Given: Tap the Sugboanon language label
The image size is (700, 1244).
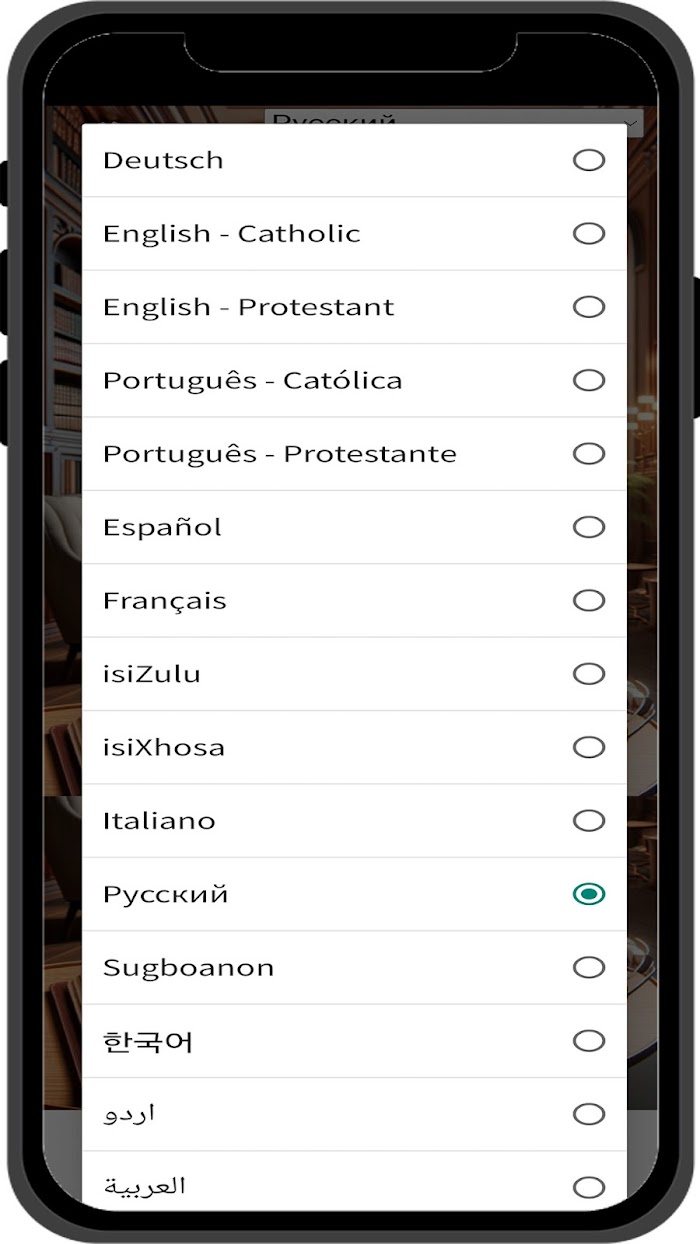Looking at the screenshot, I should pyautogui.click(x=188, y=968).
